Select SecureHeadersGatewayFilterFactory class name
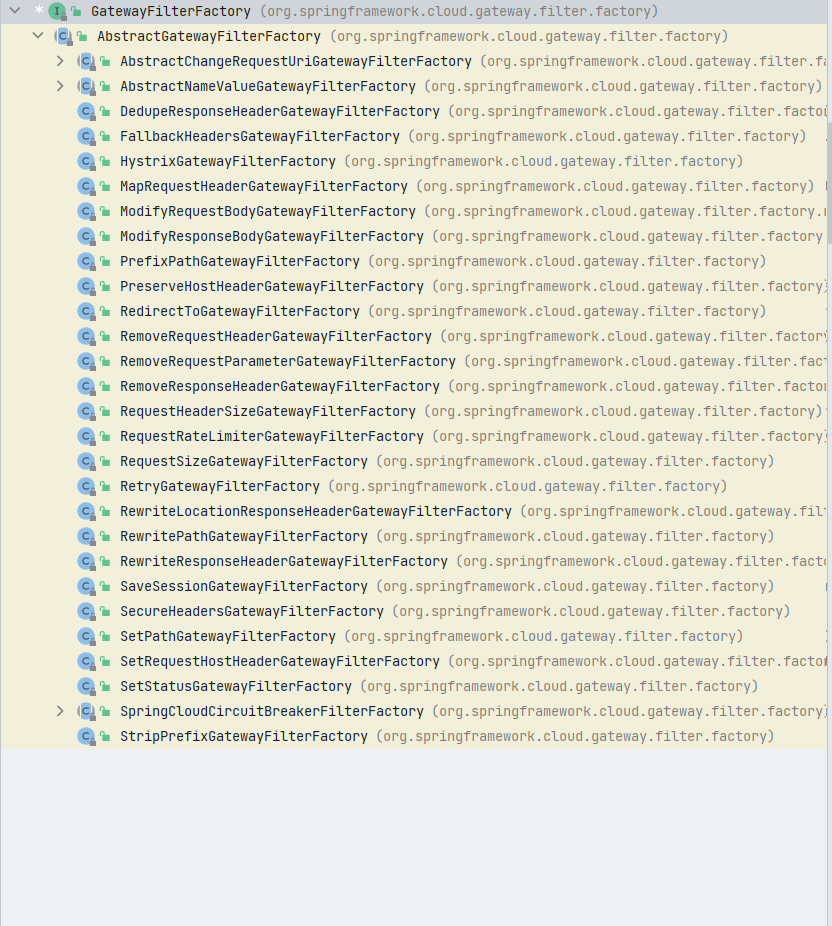Screen dimensions: 832x926 (x=252, y=611)
